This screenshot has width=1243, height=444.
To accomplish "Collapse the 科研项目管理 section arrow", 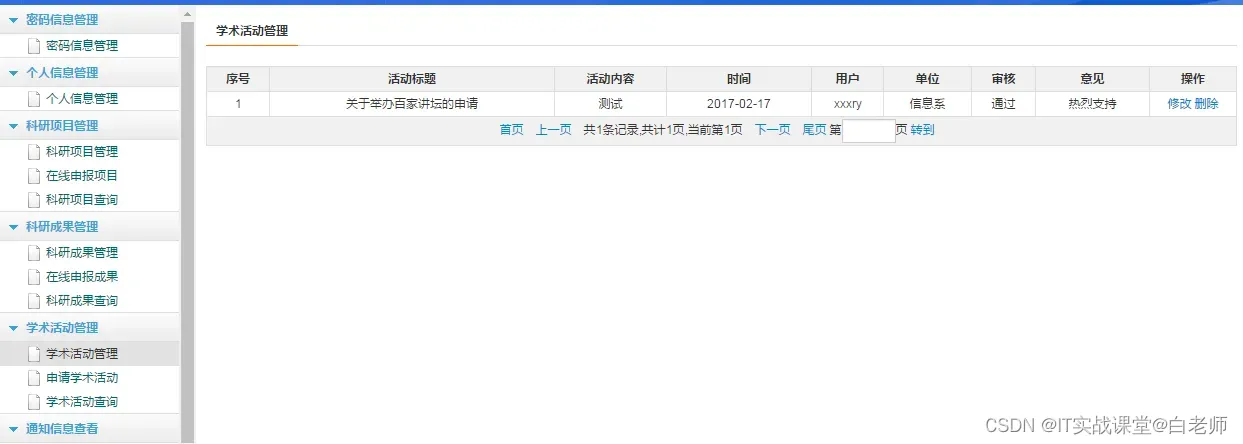I will tap(14, 126).
